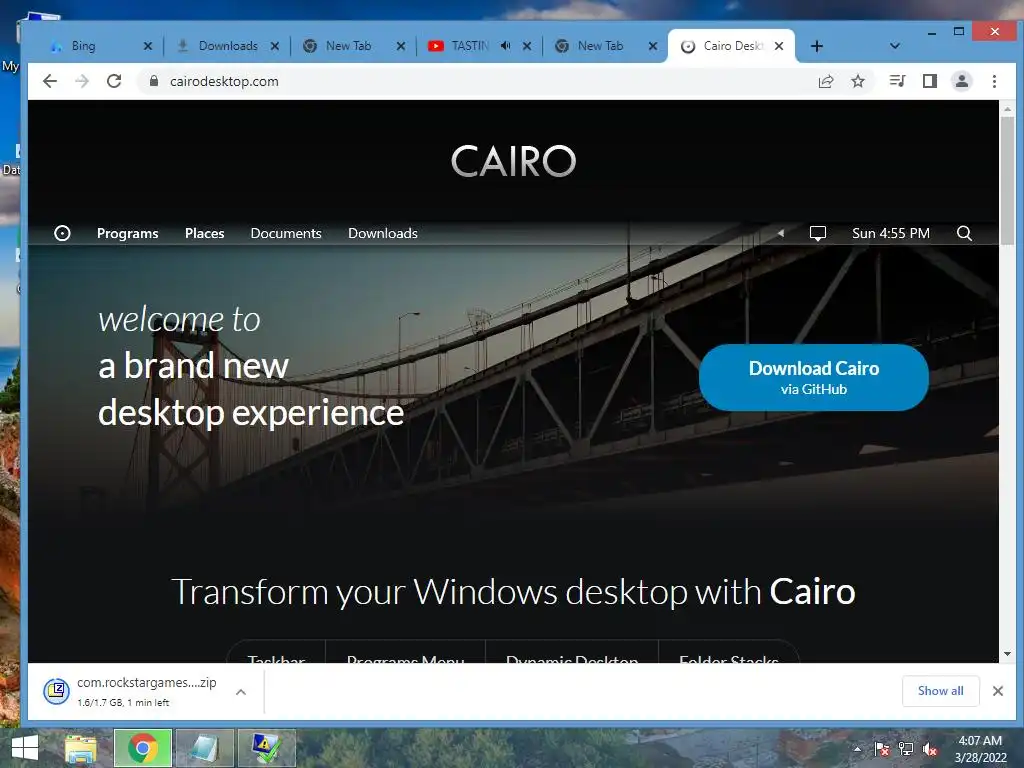Open Places in Cairo menu bar
This screenshot has width=1024, height=768.
204,233
